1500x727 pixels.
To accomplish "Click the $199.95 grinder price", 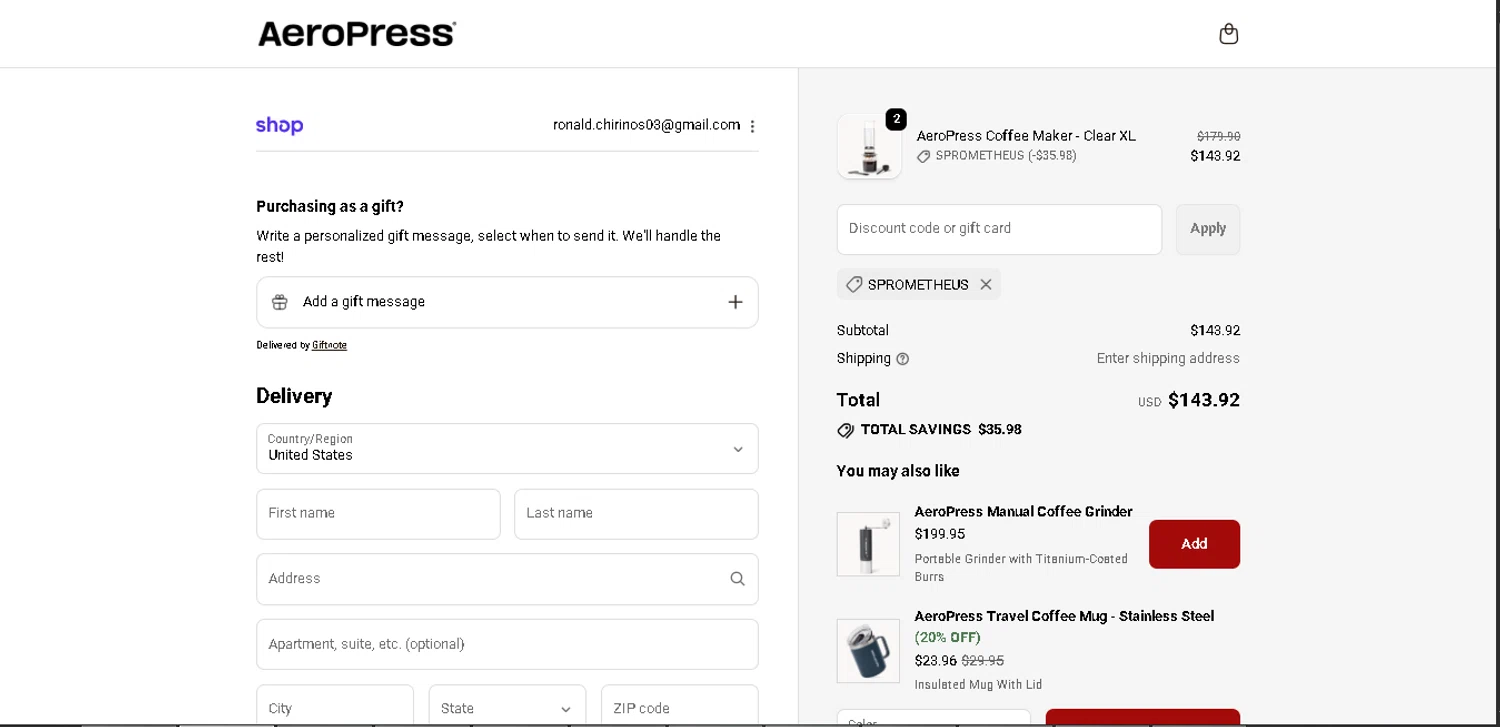I will [x=939, y=534].
